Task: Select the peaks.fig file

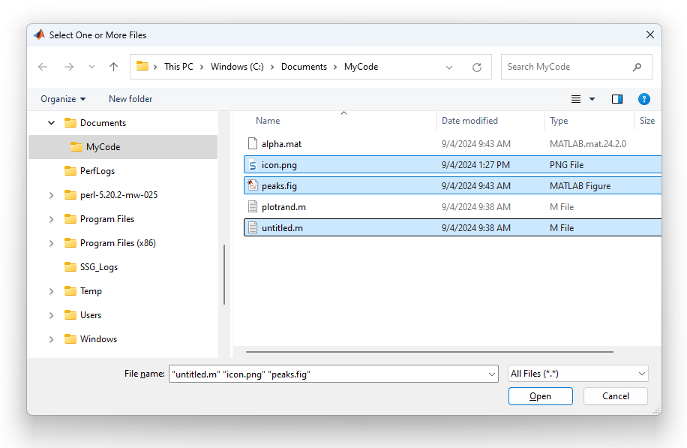Action: point(452,186)
